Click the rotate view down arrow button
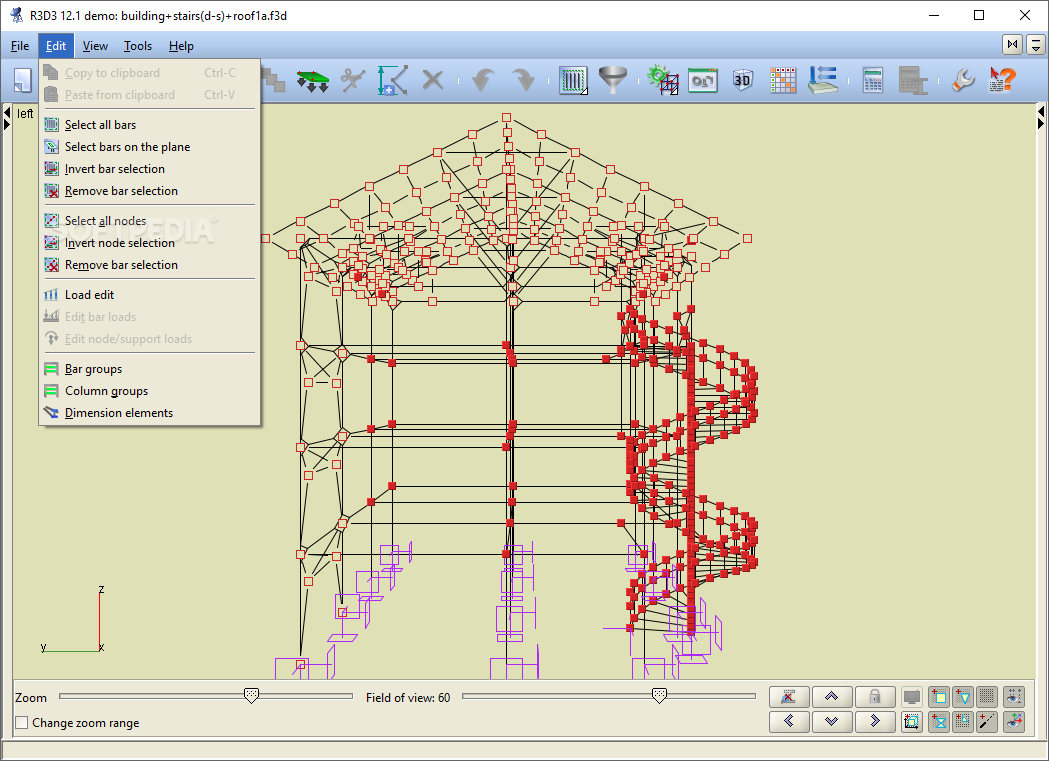Viewport: 1049px width, 761px height. coord(832,722)
